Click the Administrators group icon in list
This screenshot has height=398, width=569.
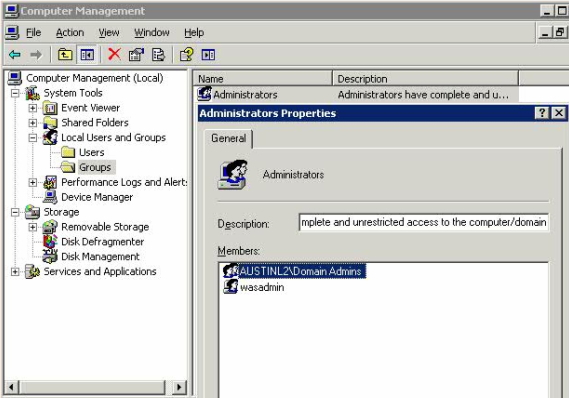pos(204,94)
